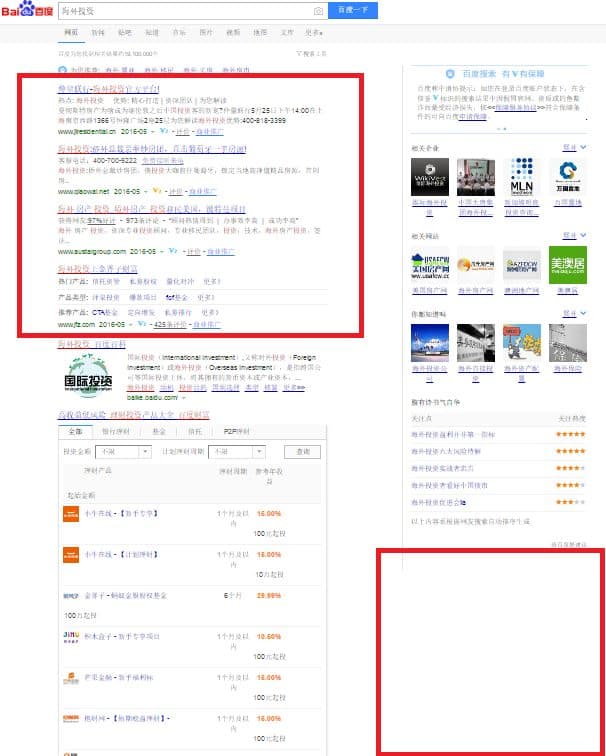Screen dimensions: 606x756
Task: Select the P2P理财 tab
Action: [237, 432]
